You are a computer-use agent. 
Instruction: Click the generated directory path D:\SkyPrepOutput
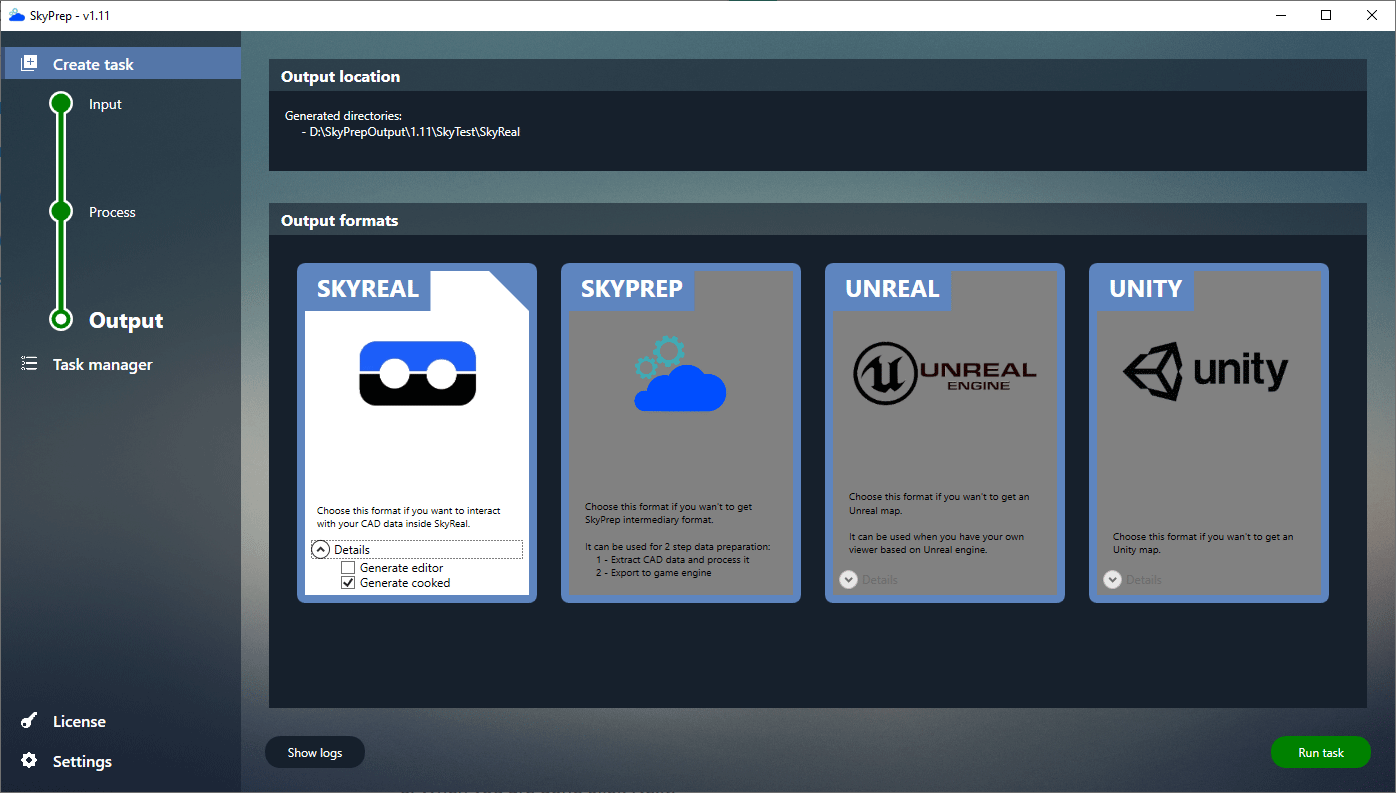coord(414,131)
